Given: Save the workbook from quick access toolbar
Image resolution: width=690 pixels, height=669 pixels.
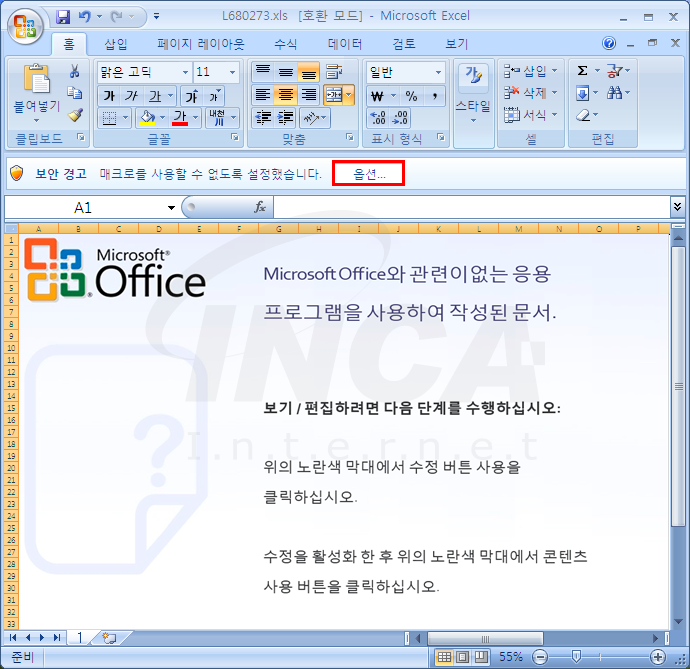Looking at the screenshot, I should 63,17.
